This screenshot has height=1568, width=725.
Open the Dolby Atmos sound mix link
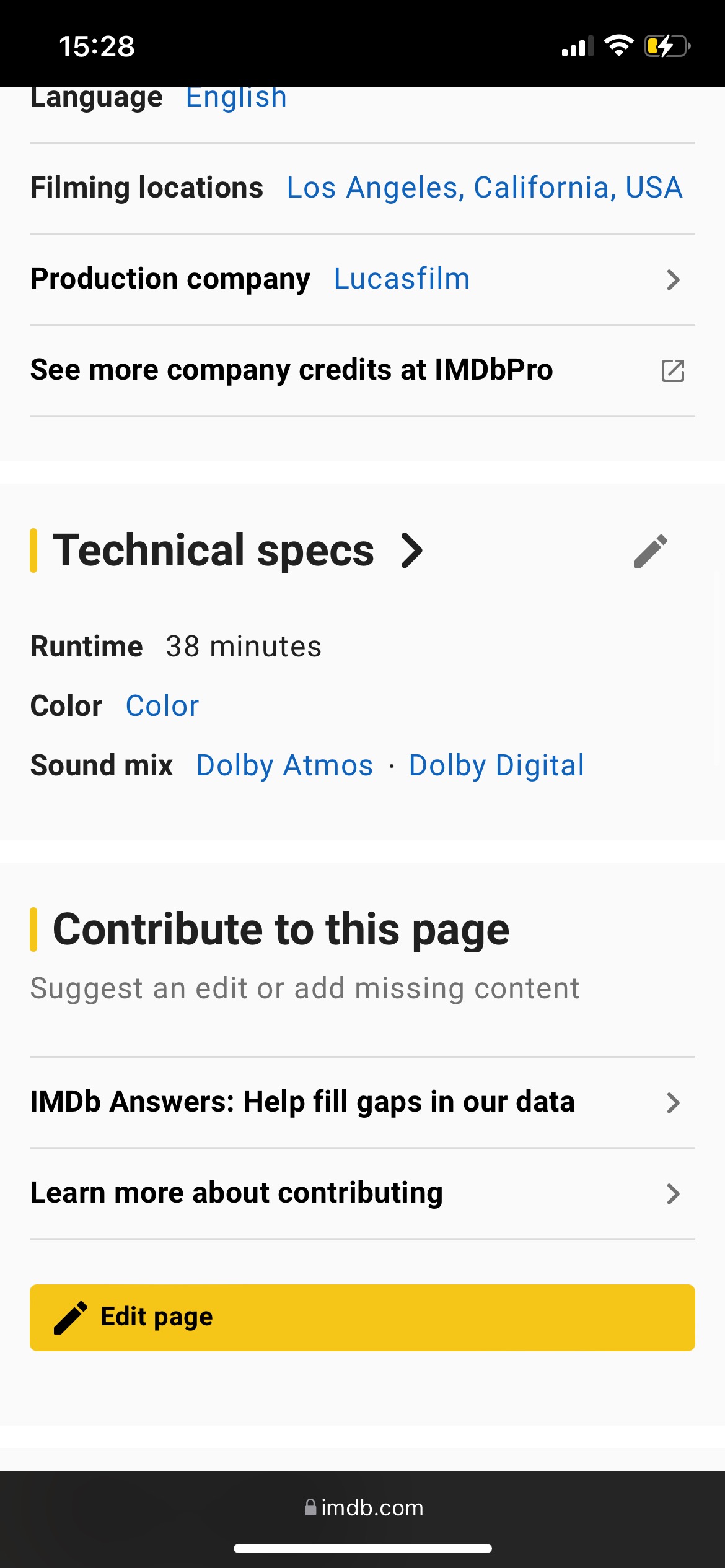pyautogui.click(x=285, y=765)
